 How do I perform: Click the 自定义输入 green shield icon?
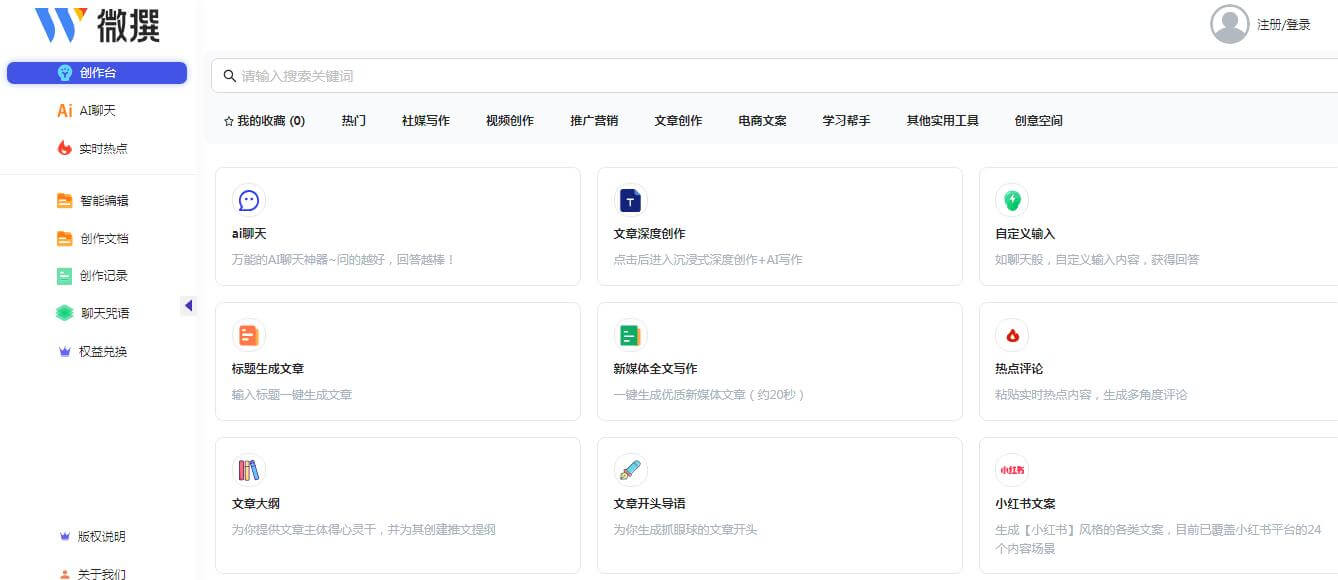[1011, 200]
